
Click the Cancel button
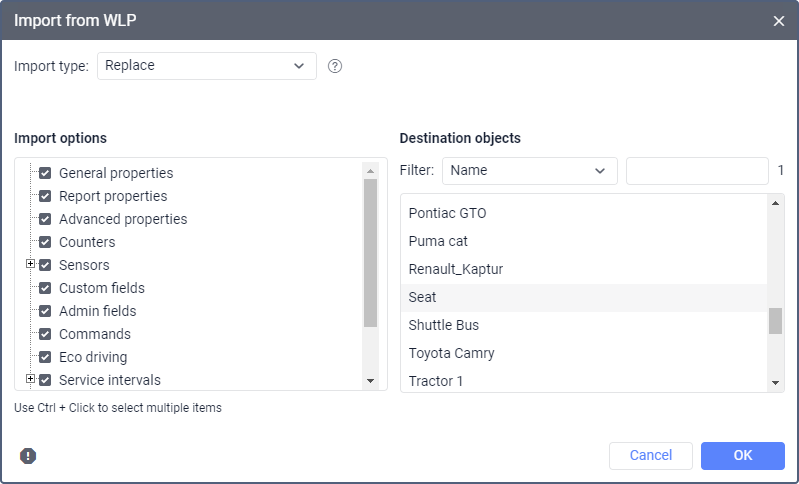click(x=650, y=456)
